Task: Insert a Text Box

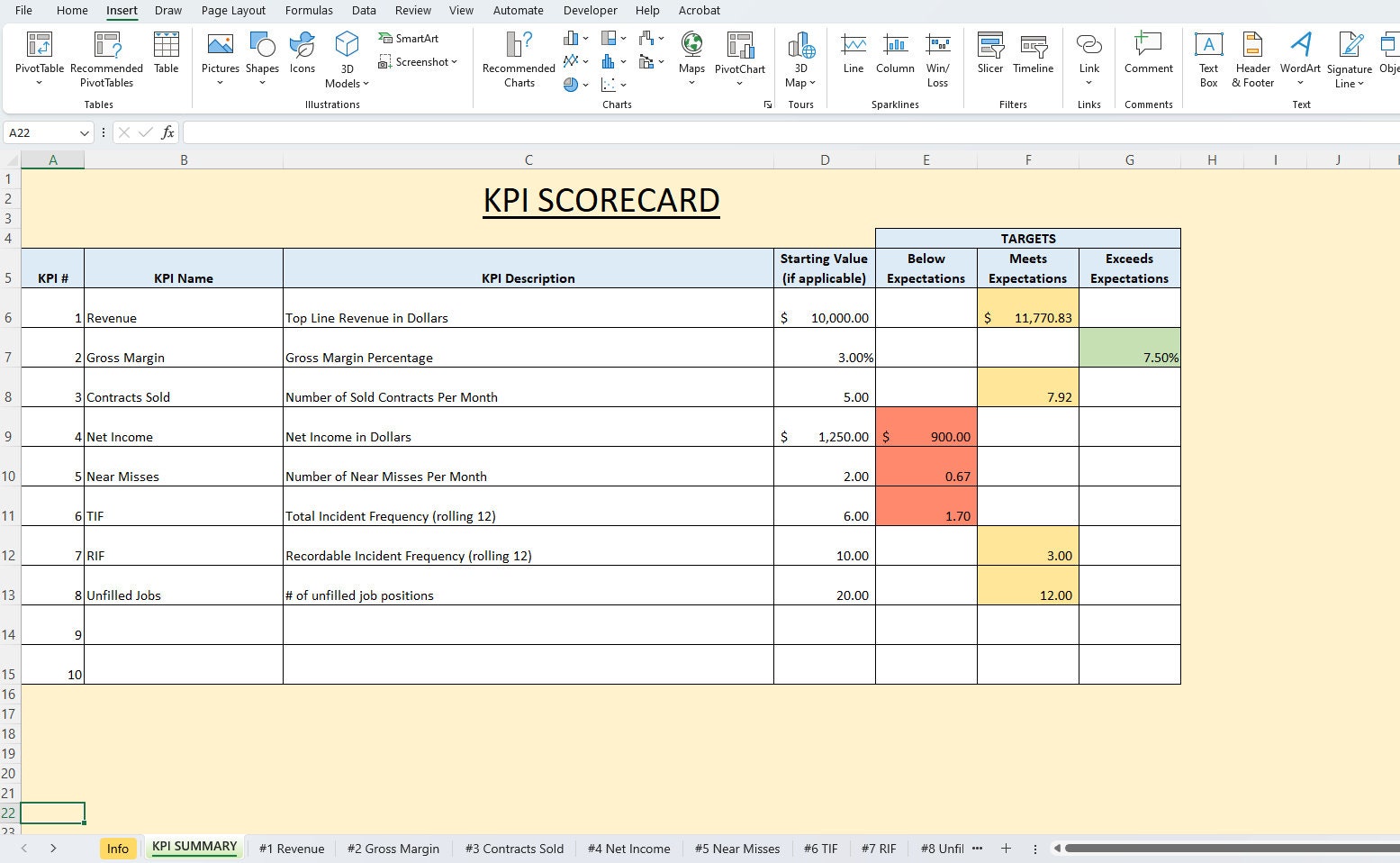Action: (1207, 59)
